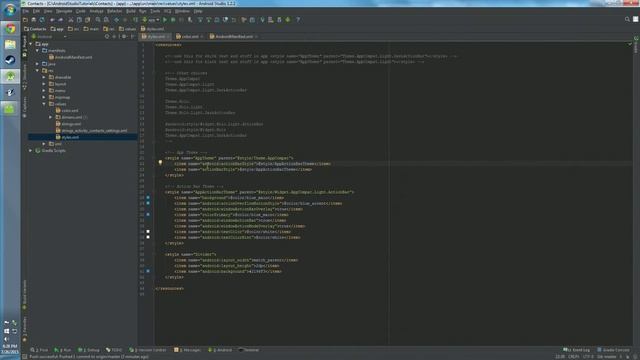Select colors.xml in project tree
The width and height of the screenshot is (640, 360).
[x=67, y=111]
